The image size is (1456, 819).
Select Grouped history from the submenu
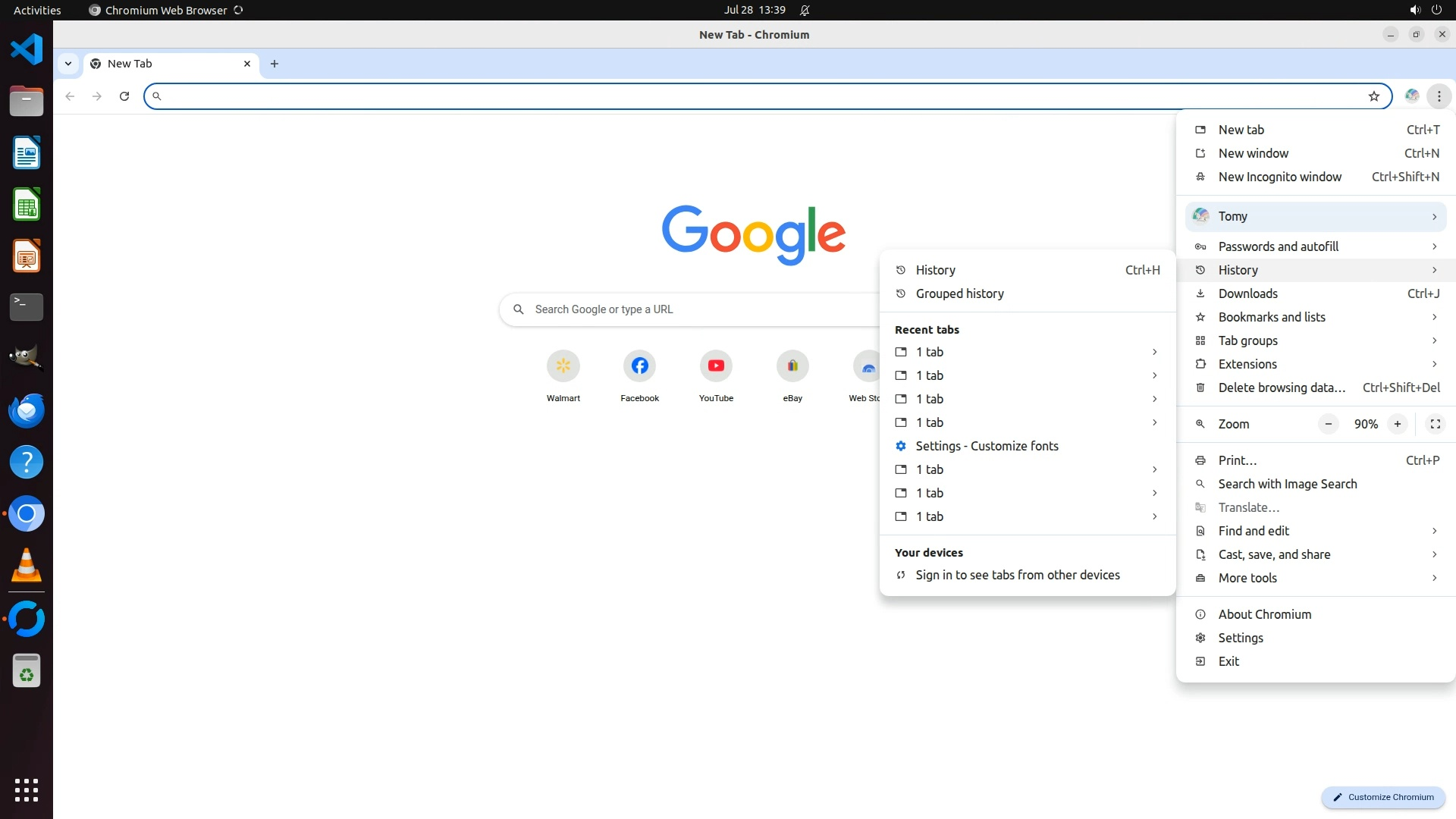click(x=959, y=293)
